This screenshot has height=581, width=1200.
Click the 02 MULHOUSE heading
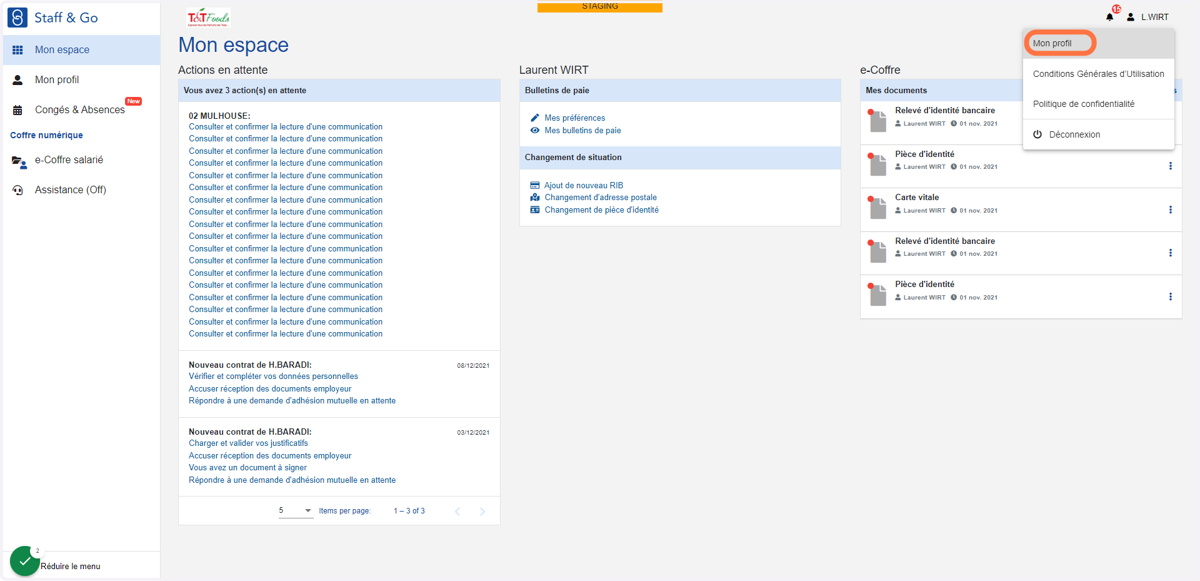[219, 115]
